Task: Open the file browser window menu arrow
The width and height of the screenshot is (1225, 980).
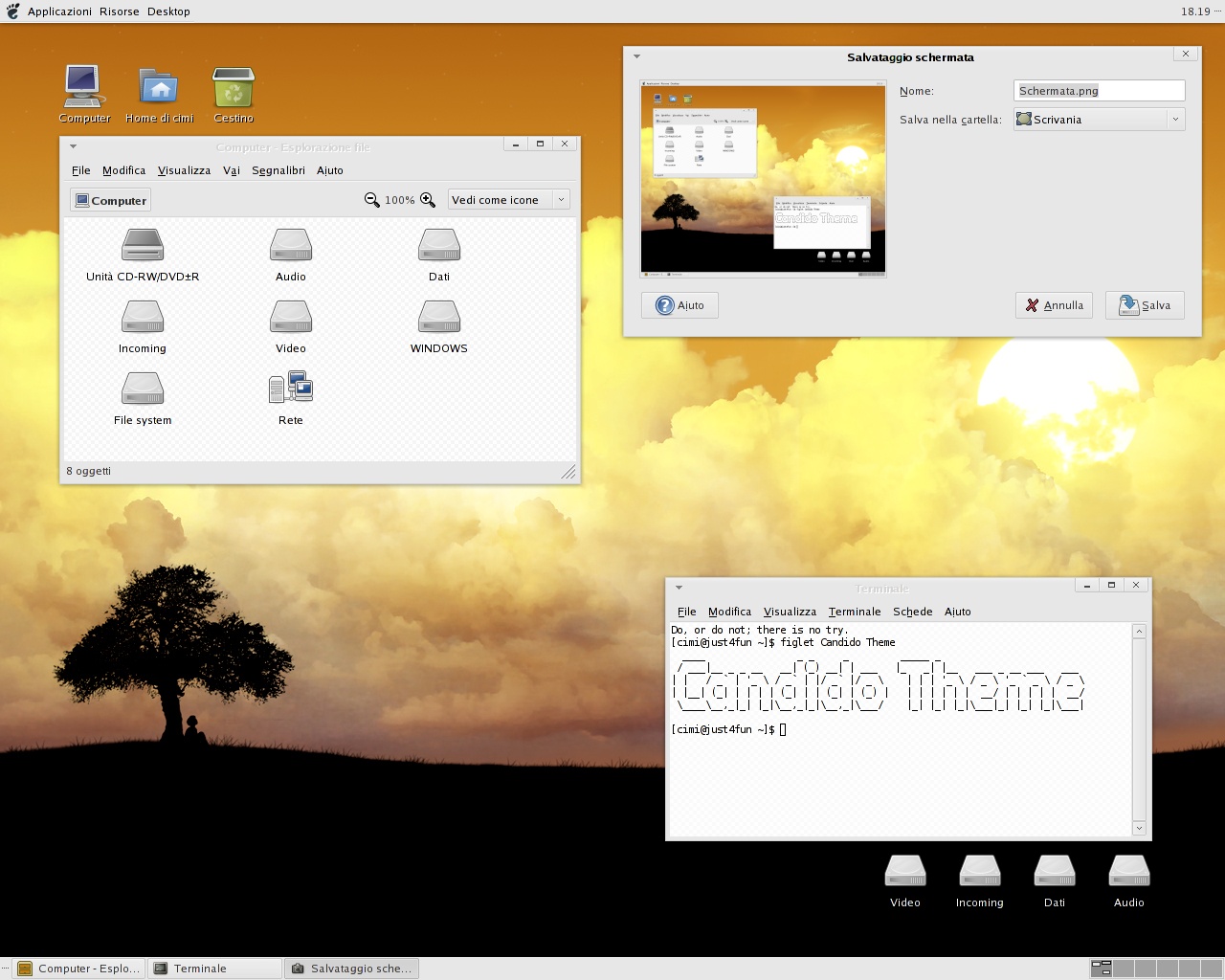Action: 73,146
